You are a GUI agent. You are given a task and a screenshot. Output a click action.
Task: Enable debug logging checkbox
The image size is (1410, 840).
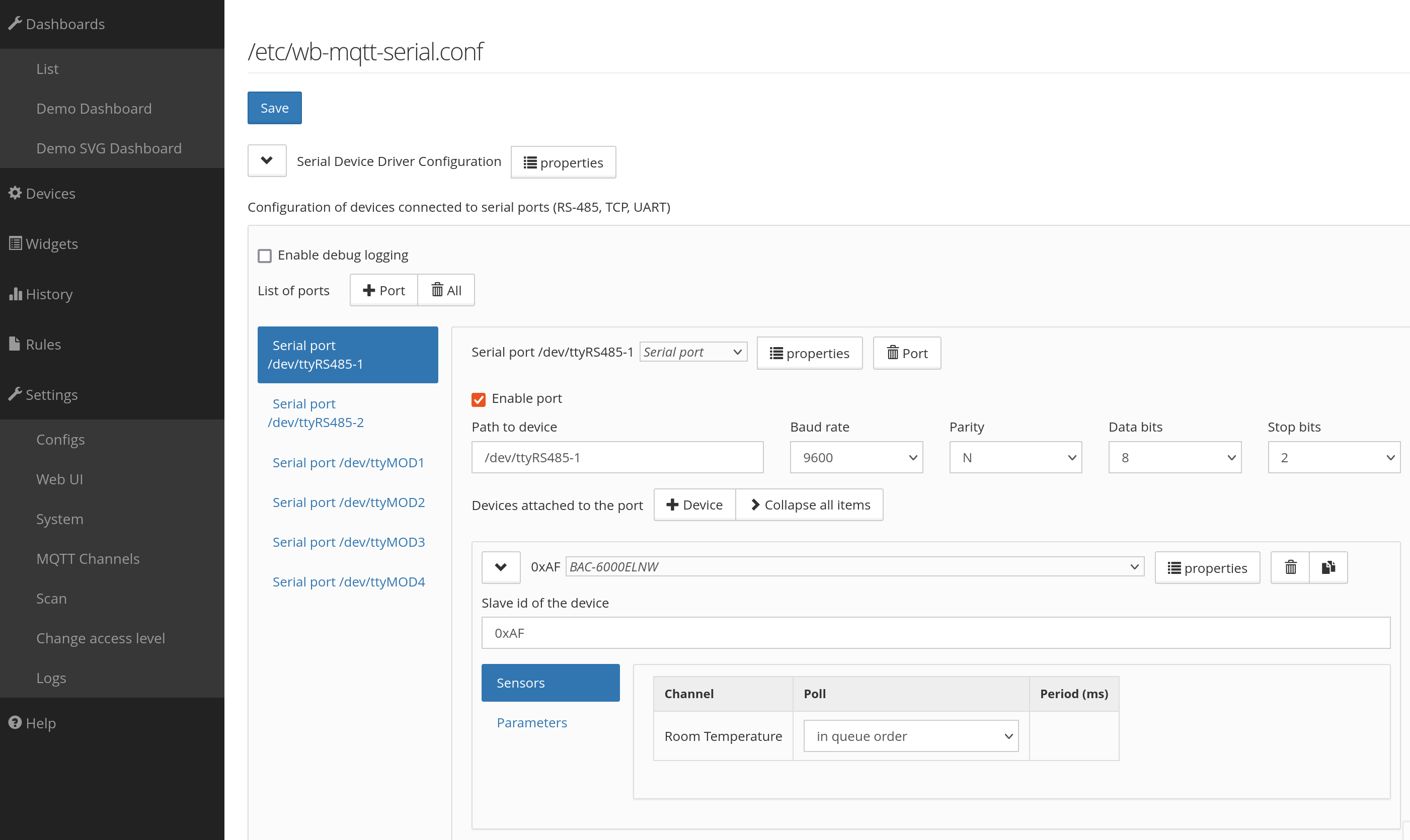tap(265, 256)
